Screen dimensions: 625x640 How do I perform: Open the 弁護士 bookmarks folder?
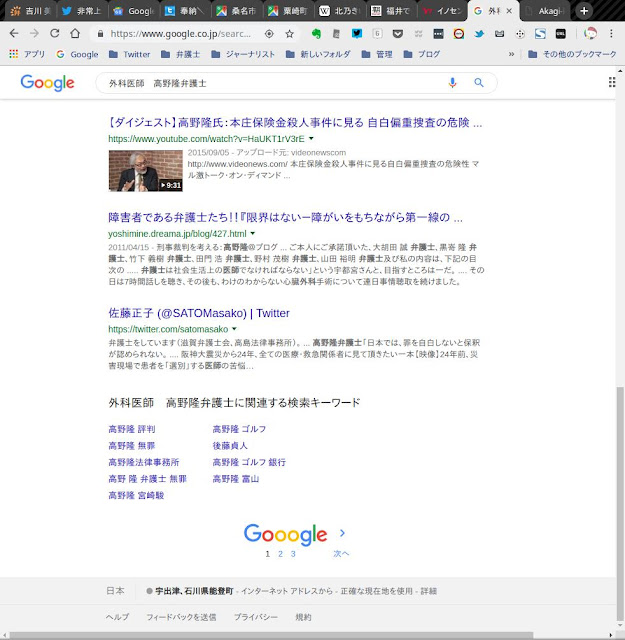[181, 54]
